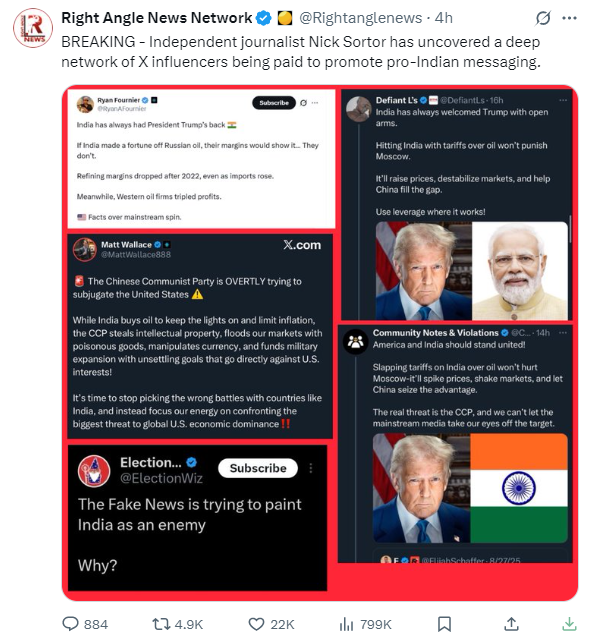Open Right Angle News Network profile avatar
This screenshot has height=641, width=595.
pyautogui.click(x=33, y=28)
